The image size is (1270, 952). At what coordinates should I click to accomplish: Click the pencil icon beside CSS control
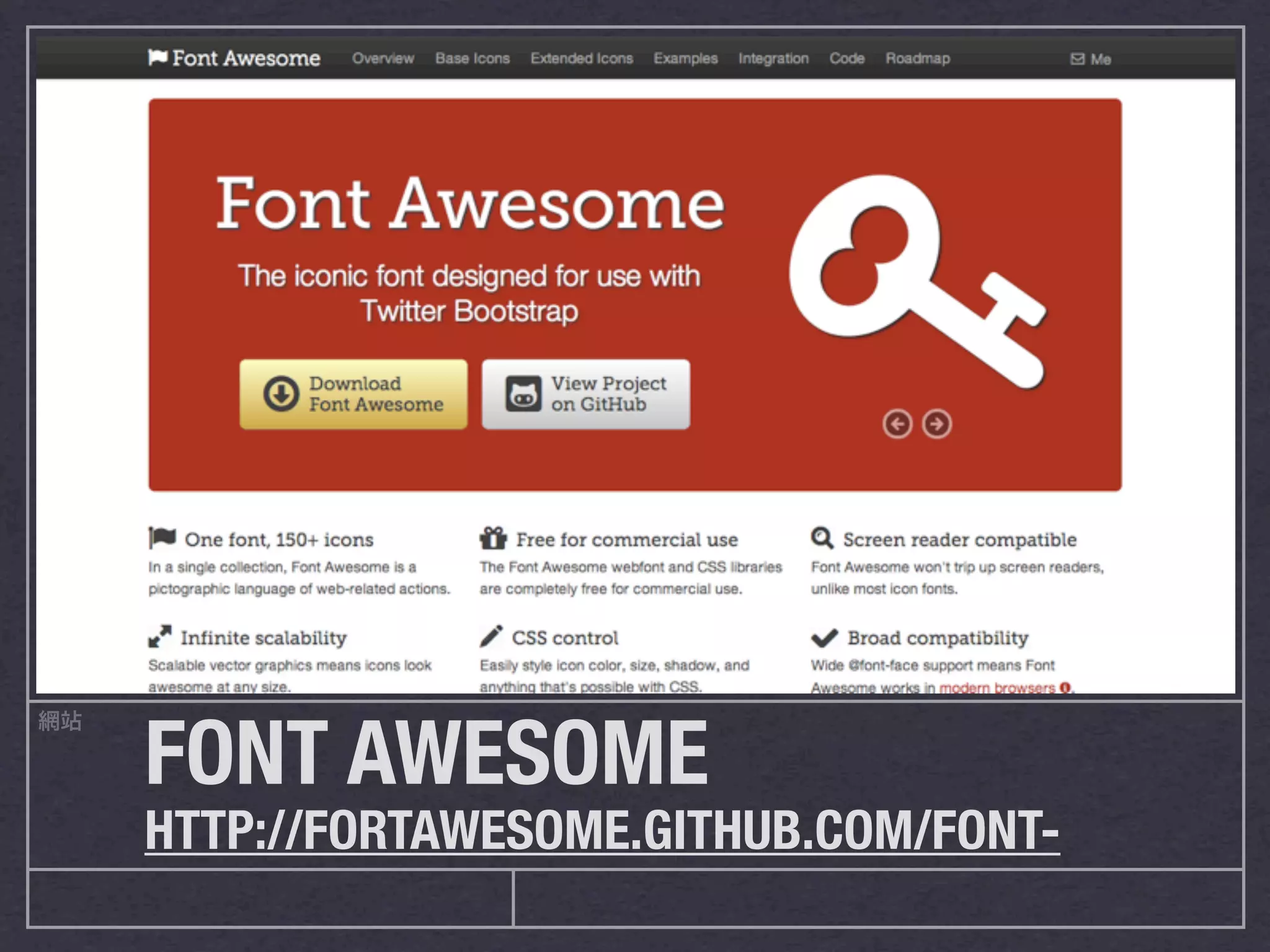click(491, 636)
